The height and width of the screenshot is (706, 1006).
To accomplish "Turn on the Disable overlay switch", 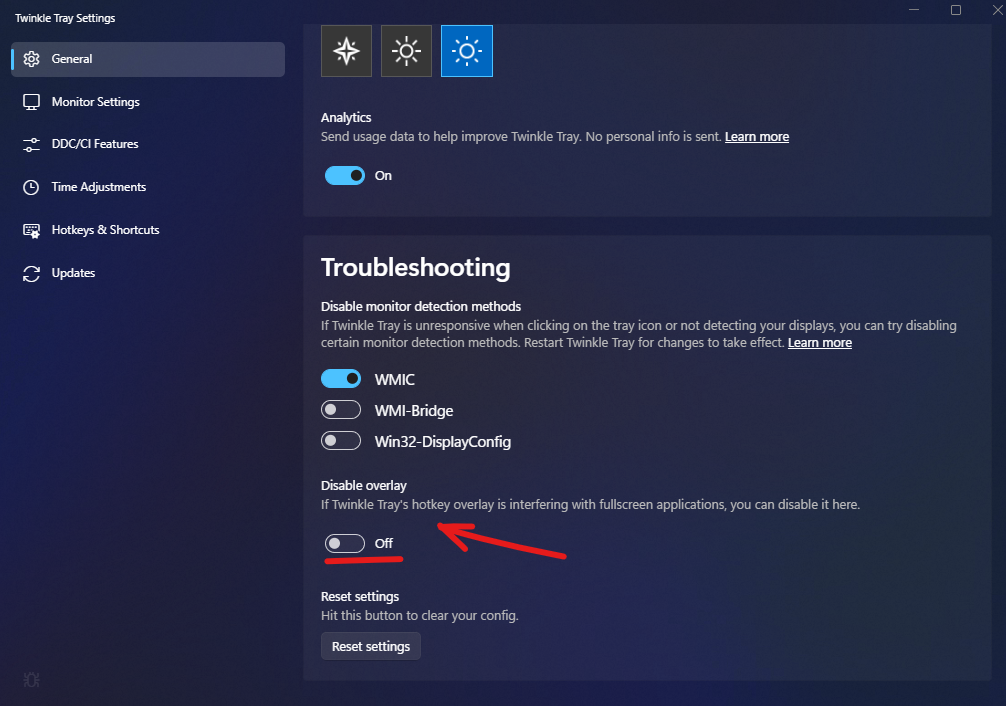I will click(x=344, y=543).
